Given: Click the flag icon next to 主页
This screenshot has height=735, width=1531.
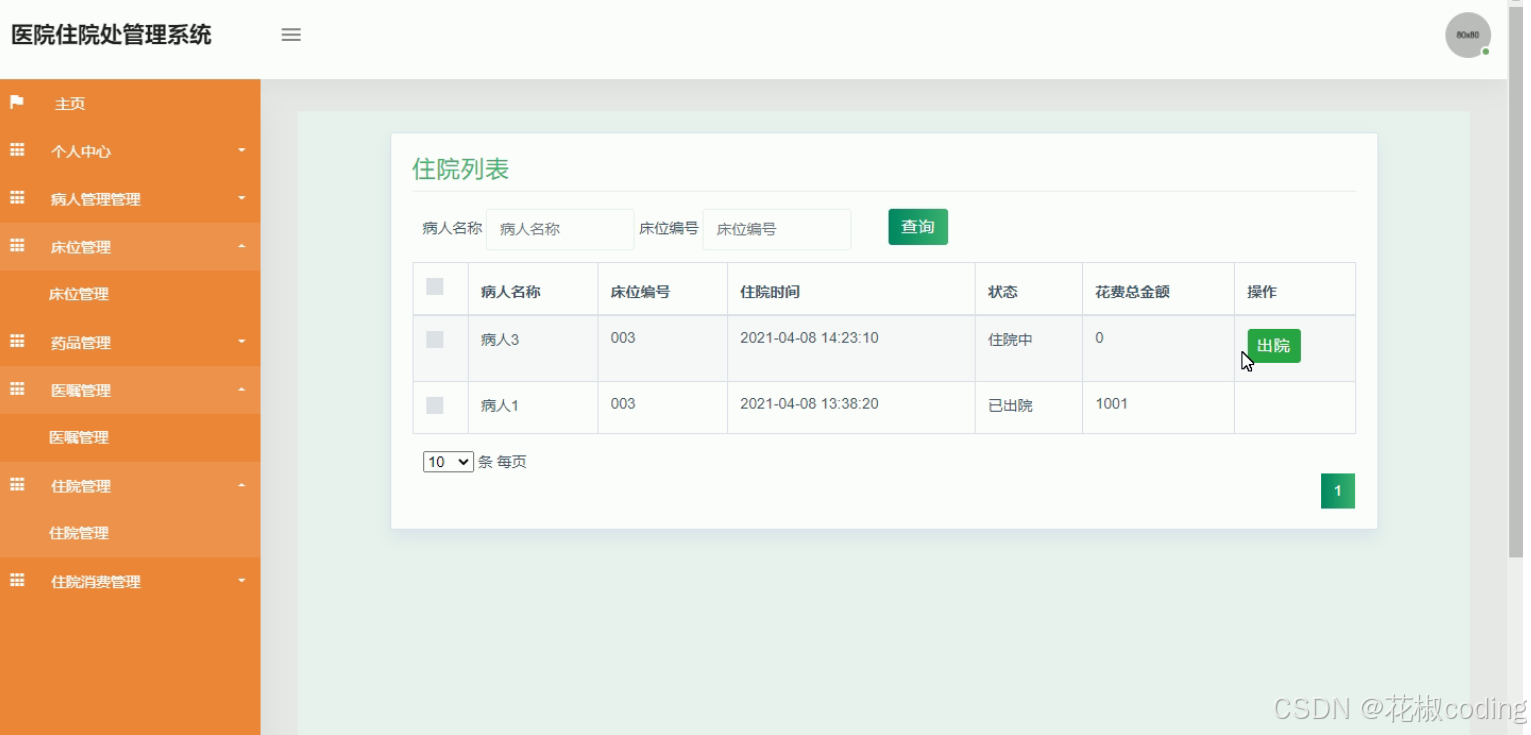Looking at the screenshot, I should pyautogui.click(x=15, y=102).
